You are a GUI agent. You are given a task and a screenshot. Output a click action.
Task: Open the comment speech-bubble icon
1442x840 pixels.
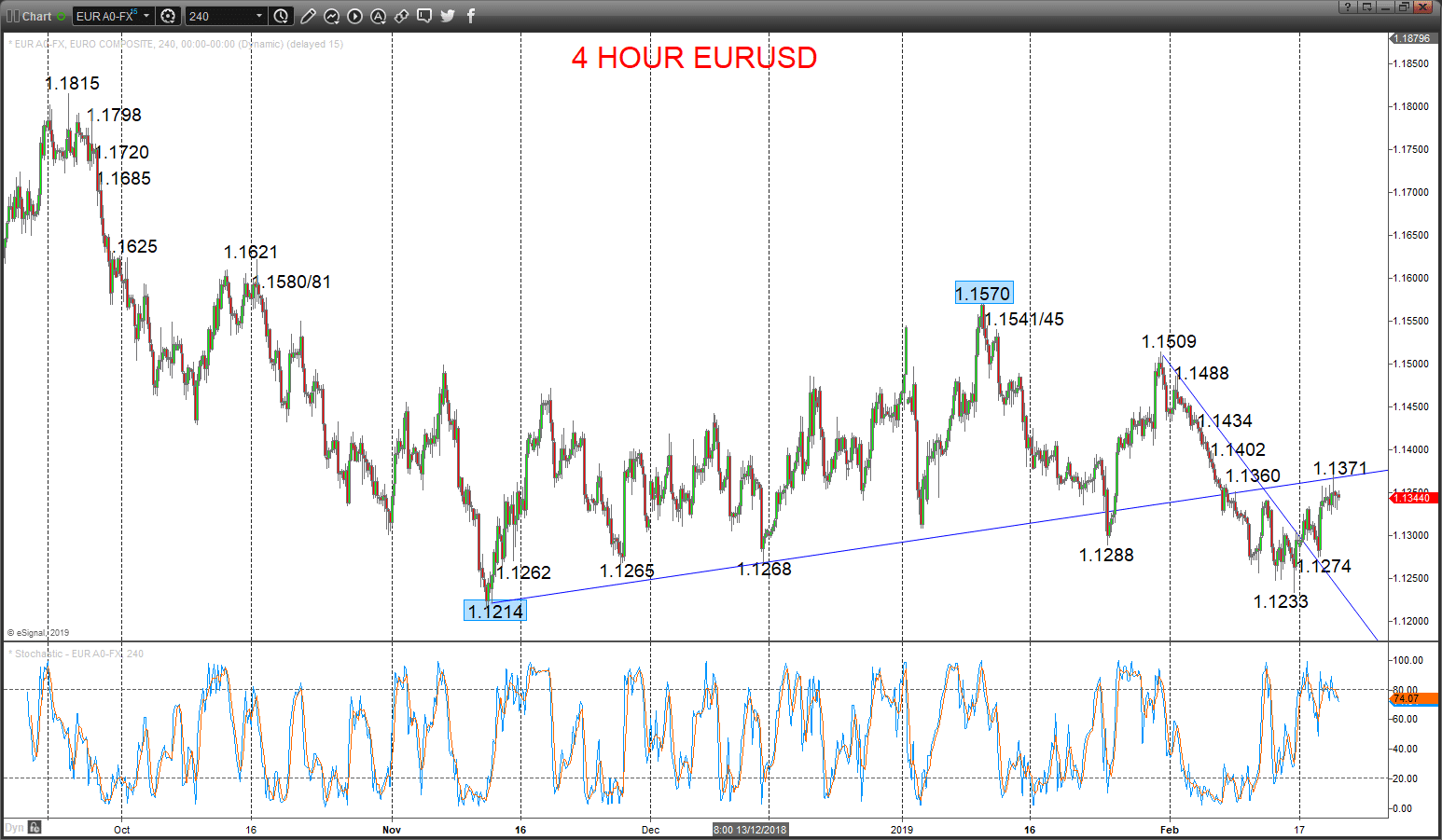click(424, 16)
